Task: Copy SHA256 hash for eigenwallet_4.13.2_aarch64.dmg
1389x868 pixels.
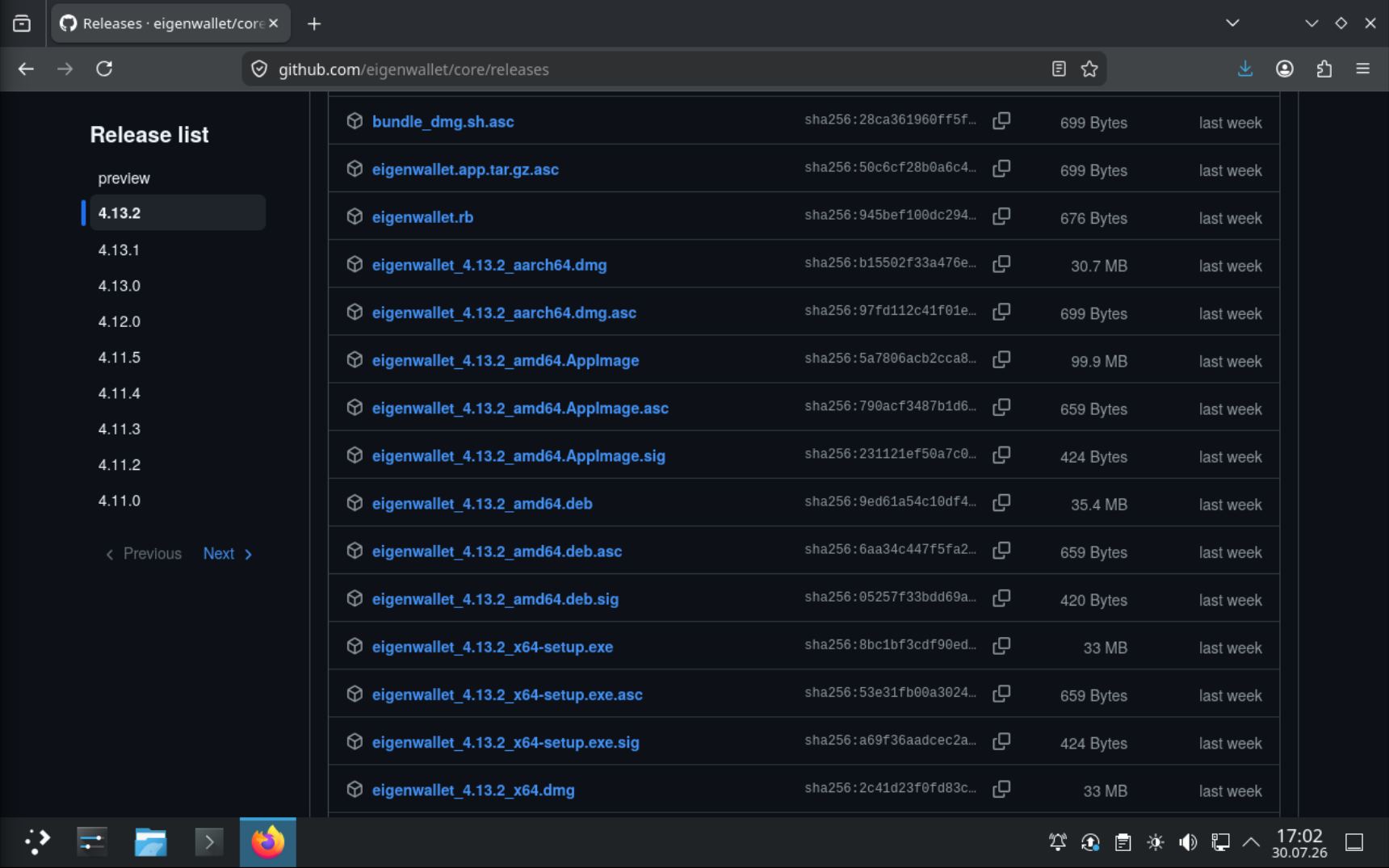Action: [x=1001, y=264]
